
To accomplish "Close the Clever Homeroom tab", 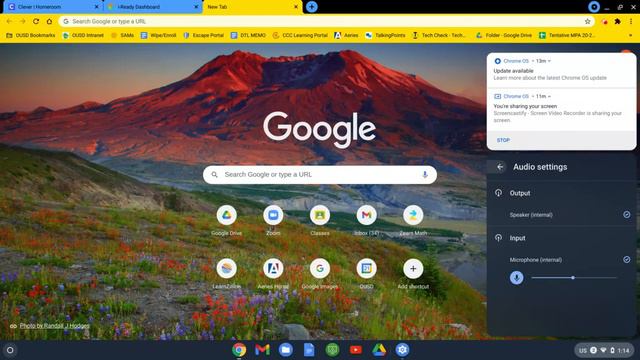I will tap(97, 7).
